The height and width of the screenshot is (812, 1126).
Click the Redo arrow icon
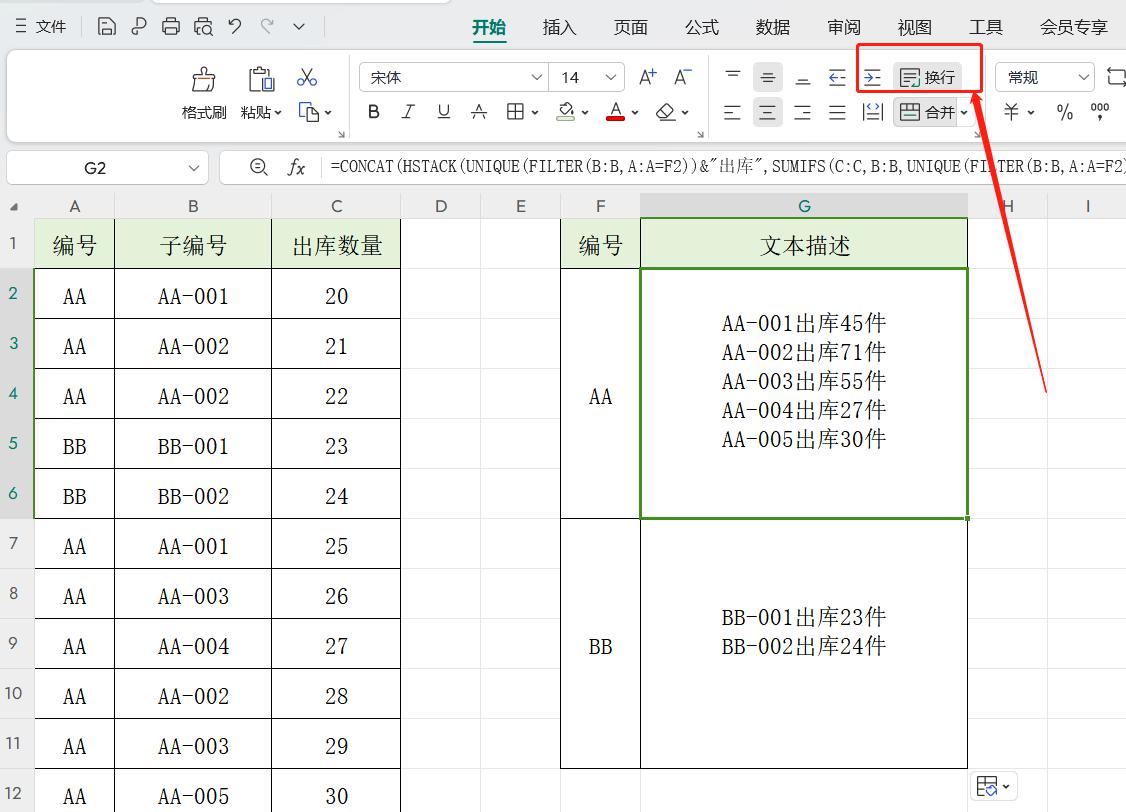pyautogui.click(x=267, y=27)
